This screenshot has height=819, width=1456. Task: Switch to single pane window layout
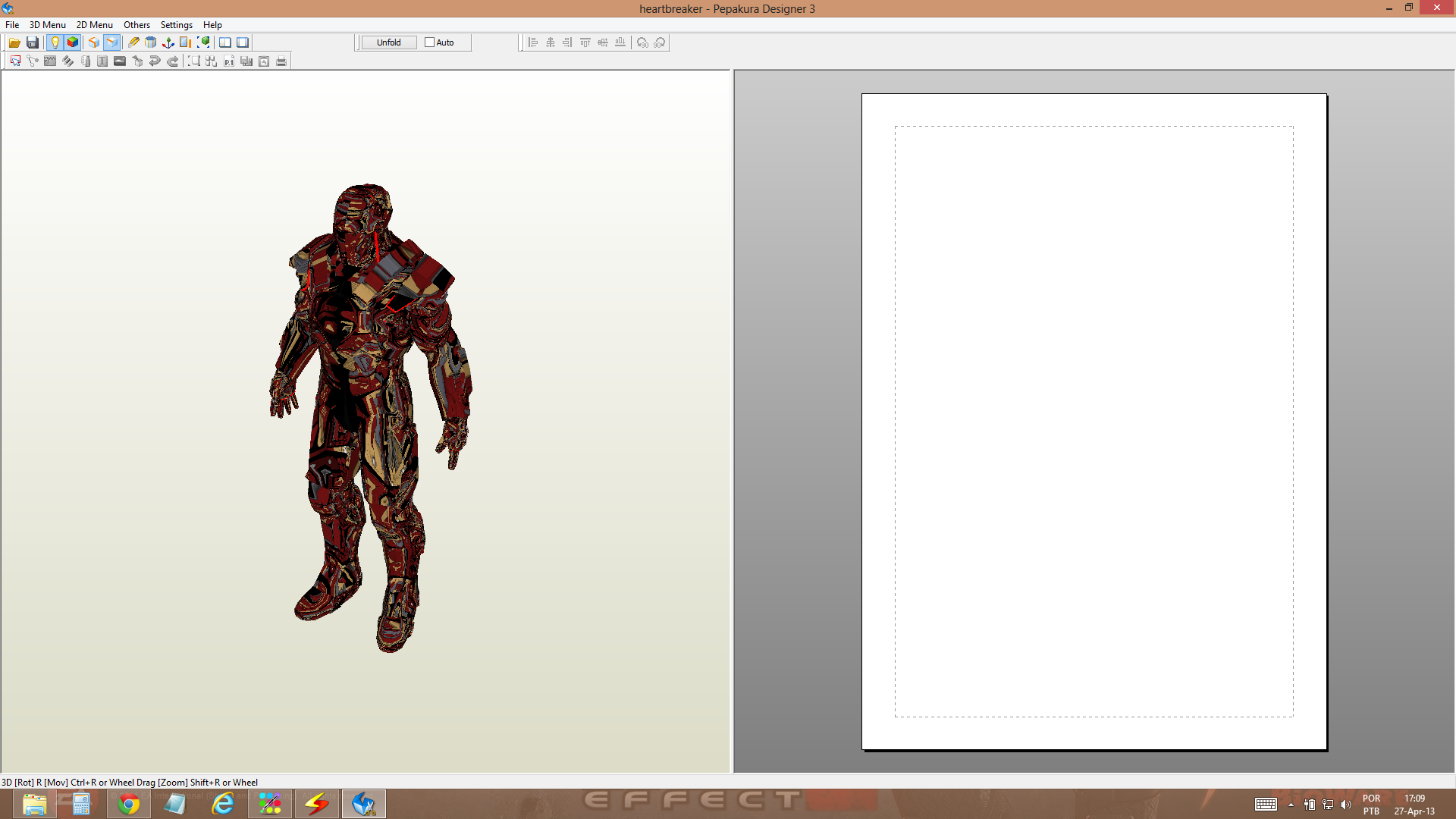coord(243,42)
